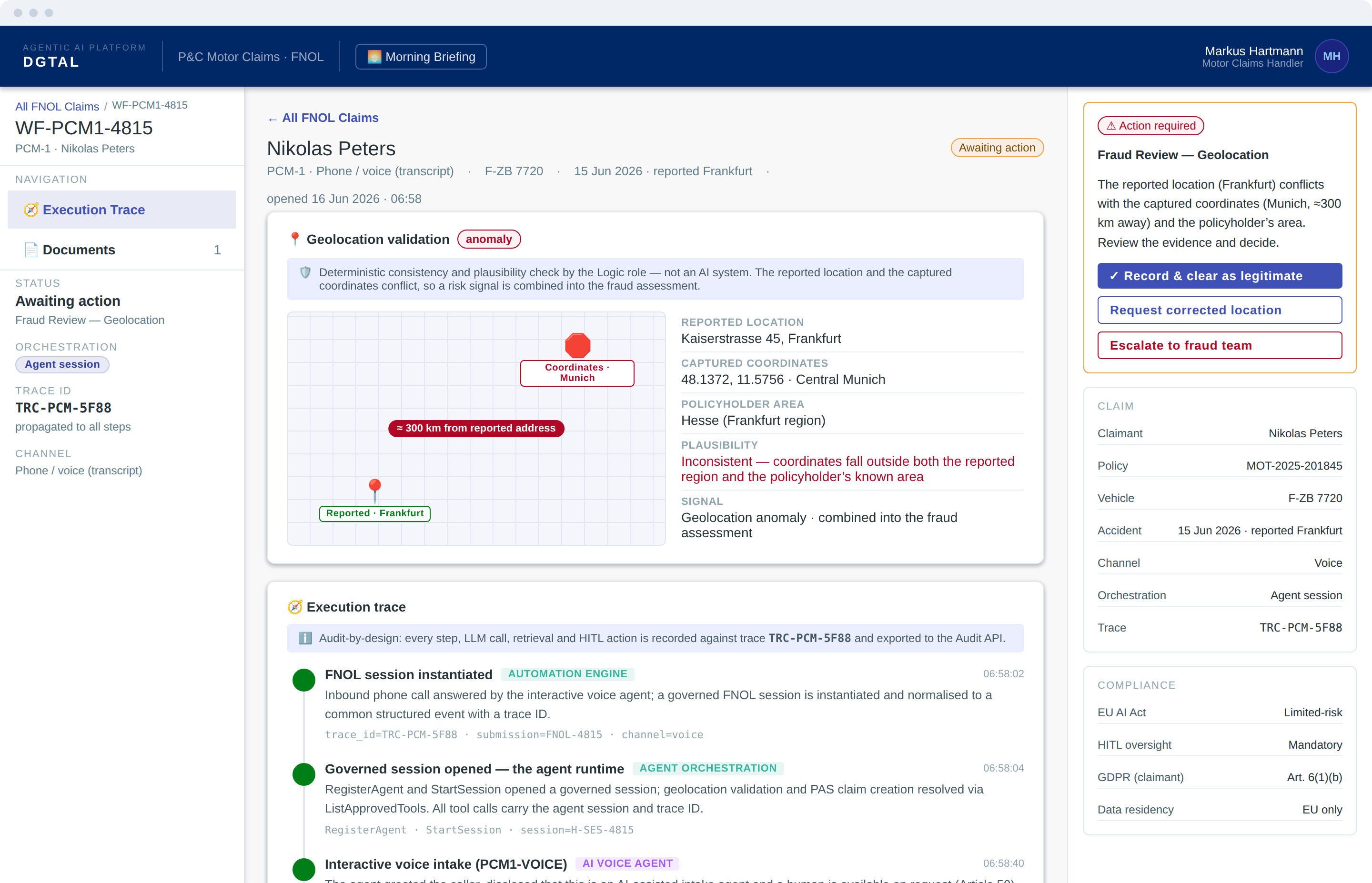Click the AI VOICE AGENT tag

tap(627, 863)
